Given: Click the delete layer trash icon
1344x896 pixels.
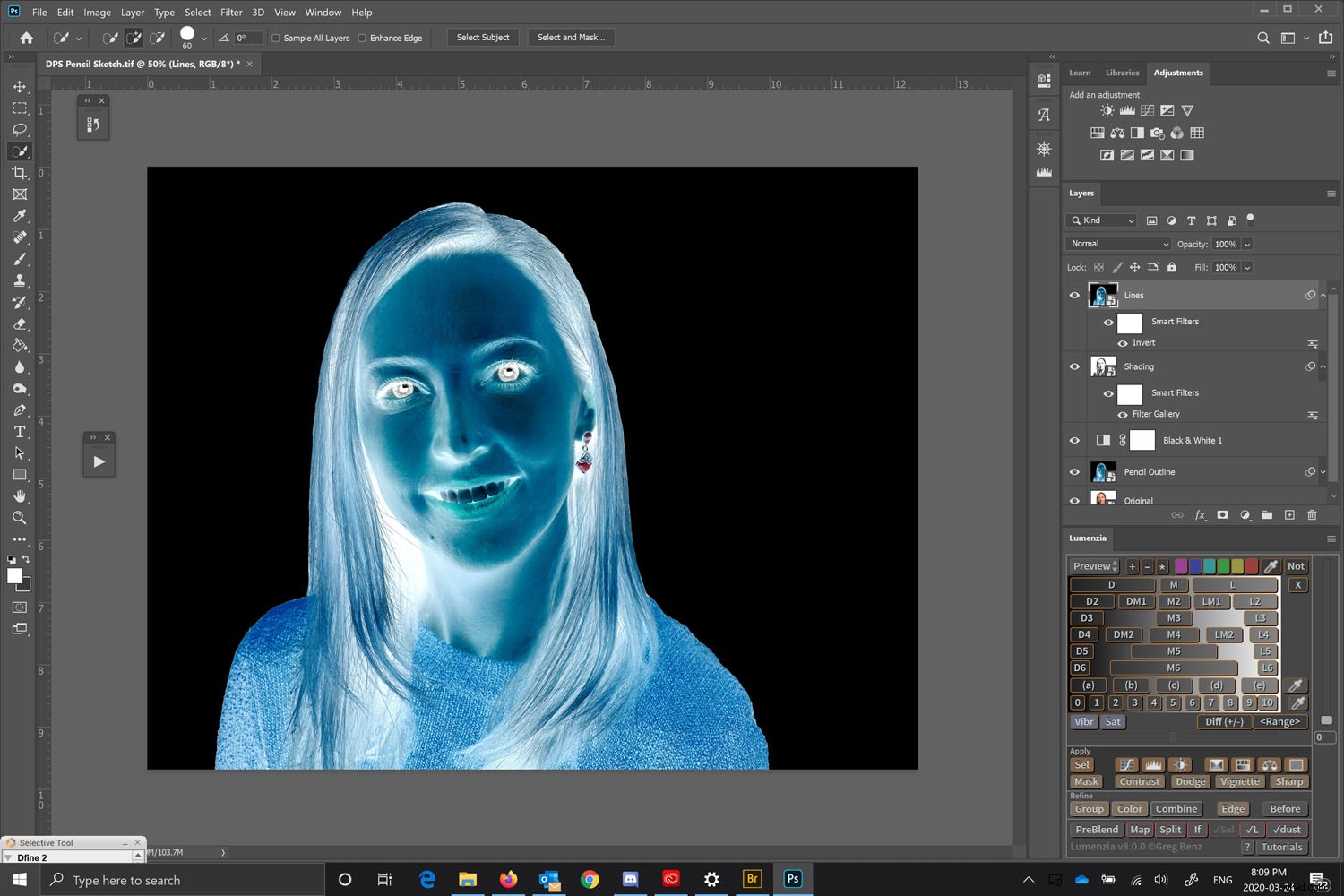Looking at the screenshot, I should [1312, 515].
